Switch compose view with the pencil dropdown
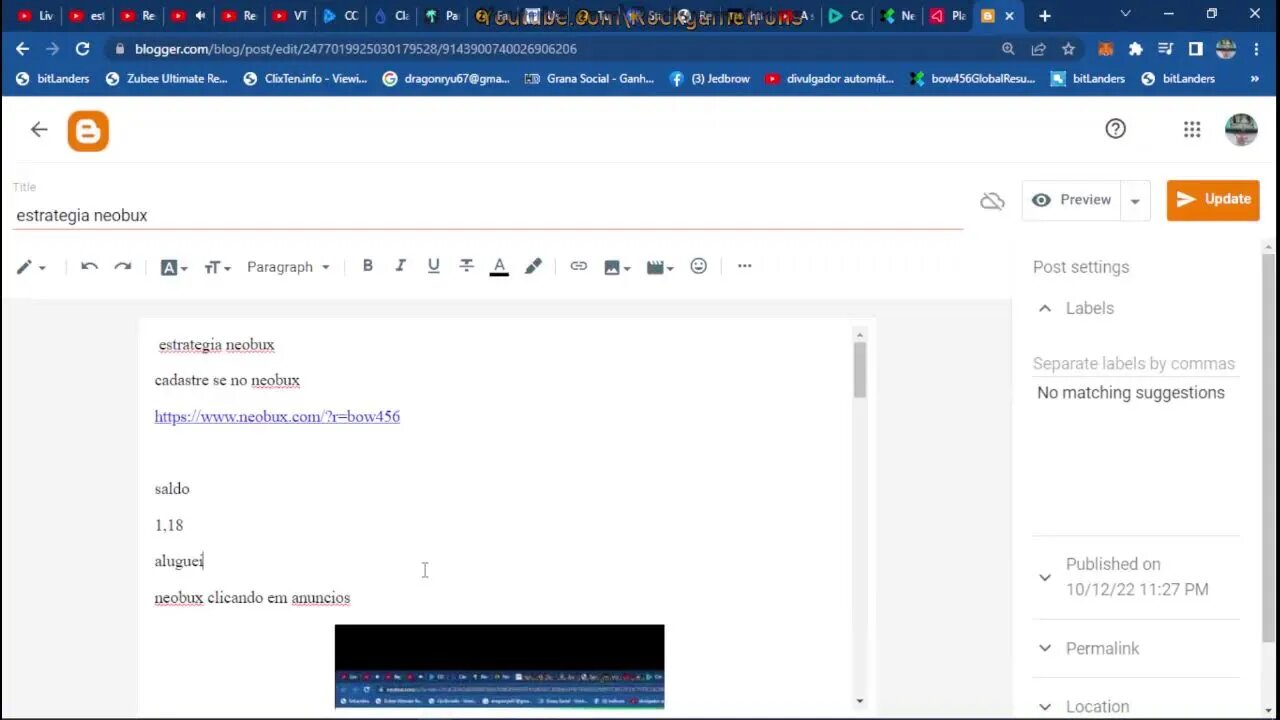The image size is (1280, 720). (31, 267)
